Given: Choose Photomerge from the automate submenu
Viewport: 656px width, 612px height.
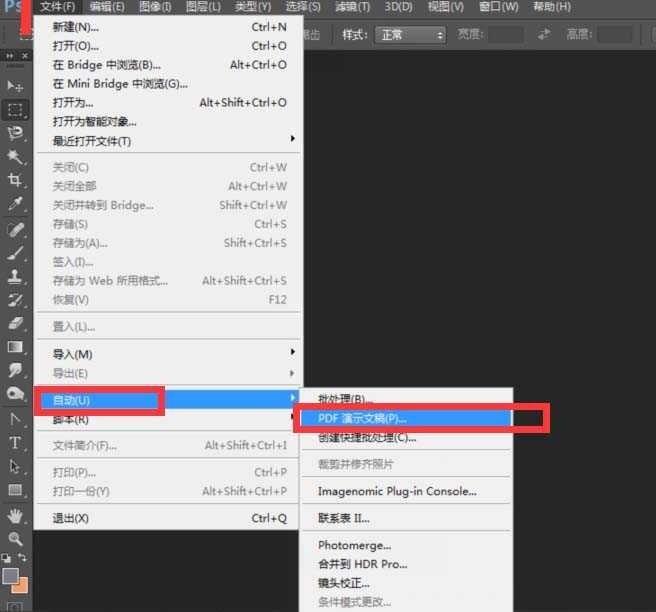Looking at the screenshot, I should [x=355, y=545].
